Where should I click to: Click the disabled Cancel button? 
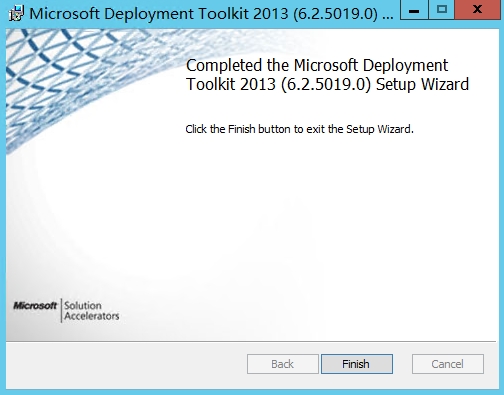click(x=448, y=364)
